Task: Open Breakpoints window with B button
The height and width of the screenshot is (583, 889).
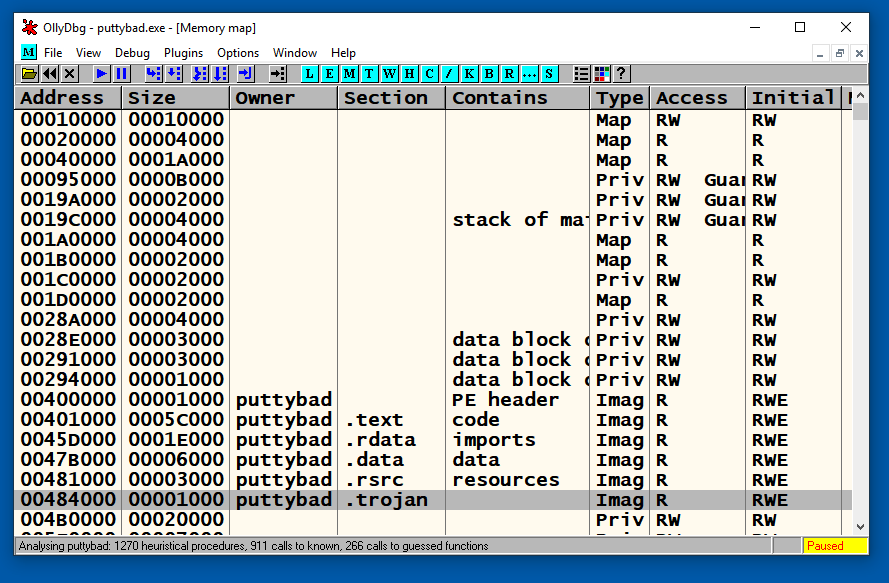Action: pos(489,74)
